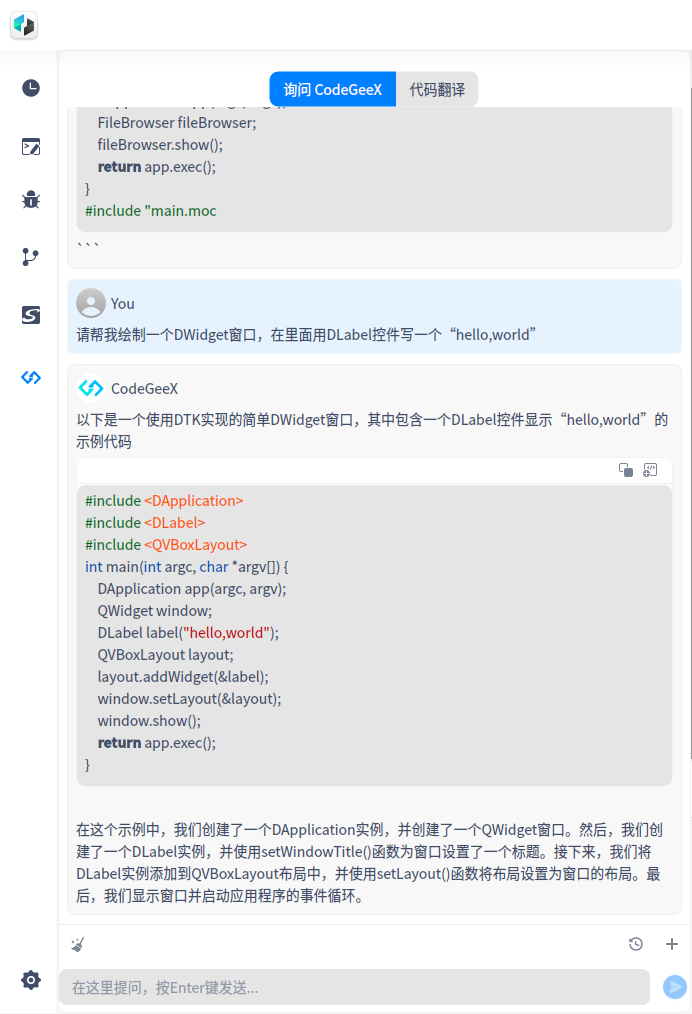The width and height of the screenshot is (692, 1014).
Task: Click the line #include <DLabel>
Action: tap(145, 523)
